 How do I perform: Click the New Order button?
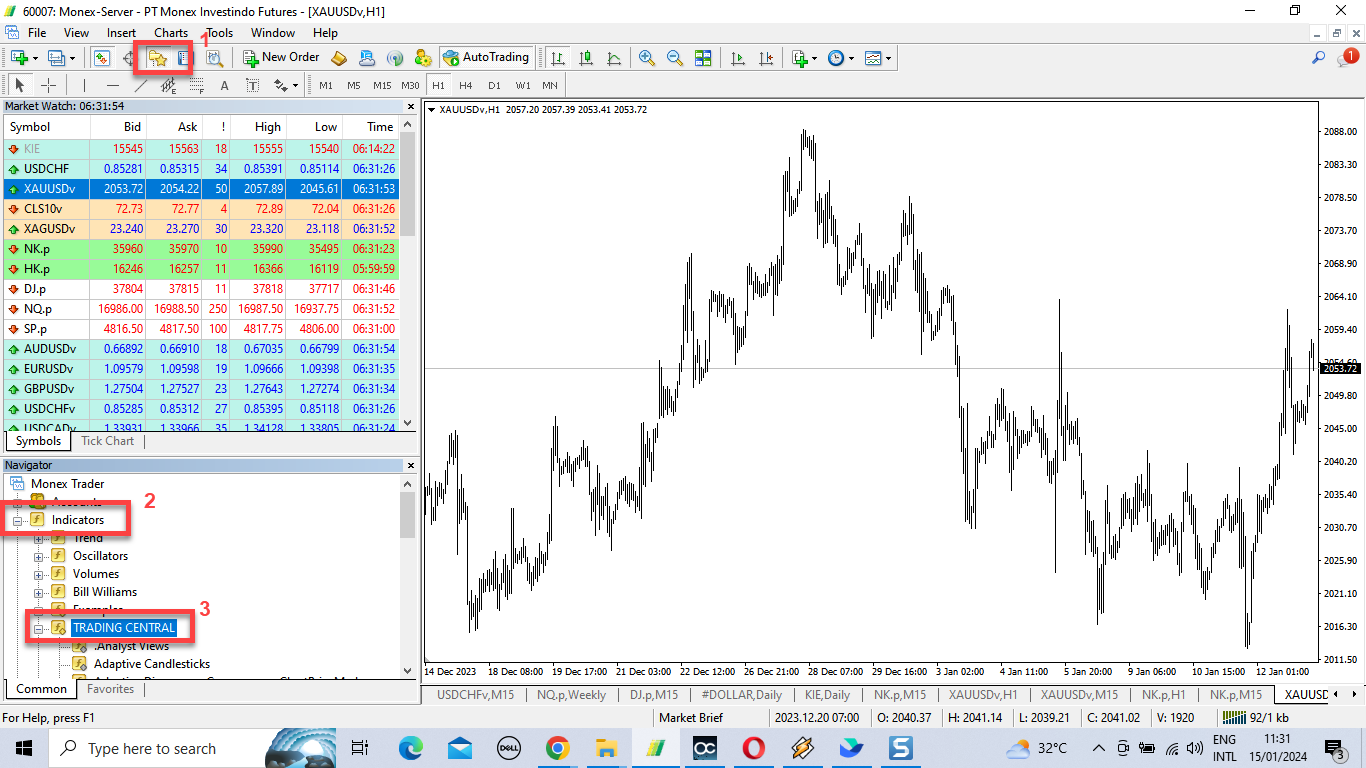tap(280, 58)
